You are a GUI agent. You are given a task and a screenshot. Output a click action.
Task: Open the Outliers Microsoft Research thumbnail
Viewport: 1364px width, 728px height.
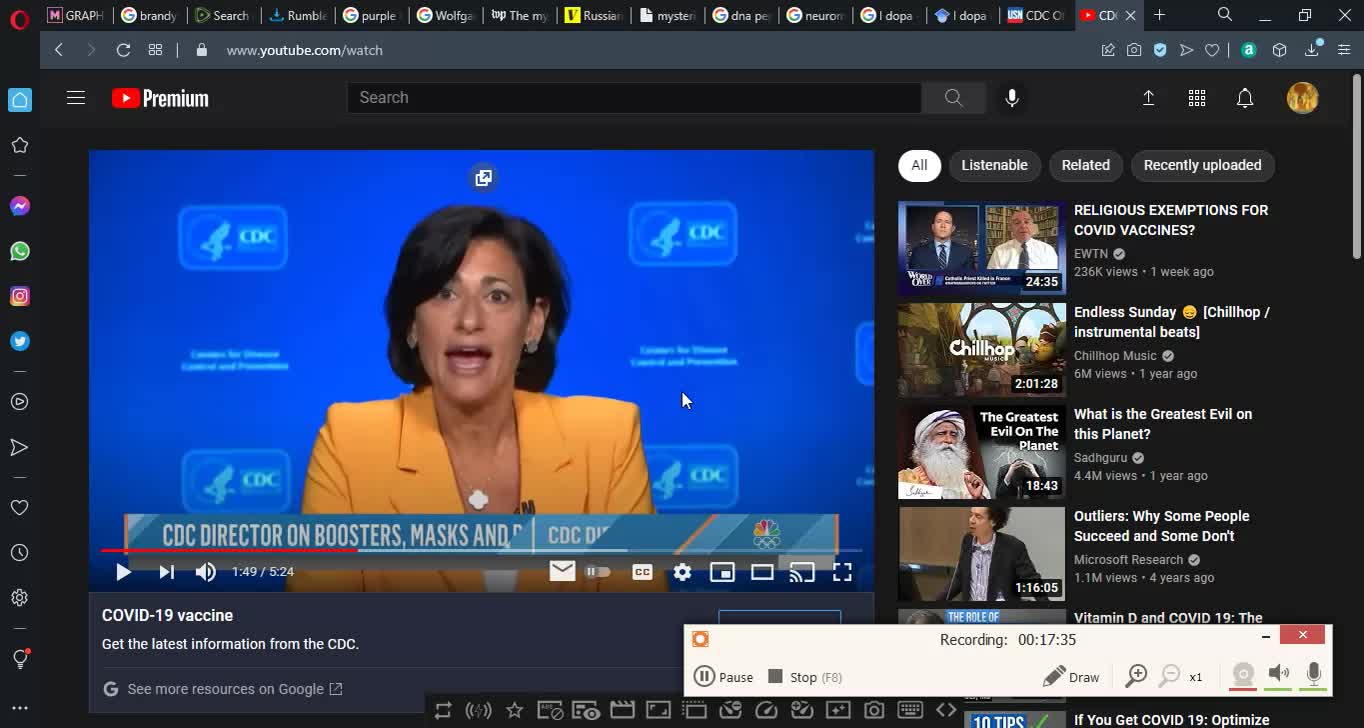(x=982, y=554)
